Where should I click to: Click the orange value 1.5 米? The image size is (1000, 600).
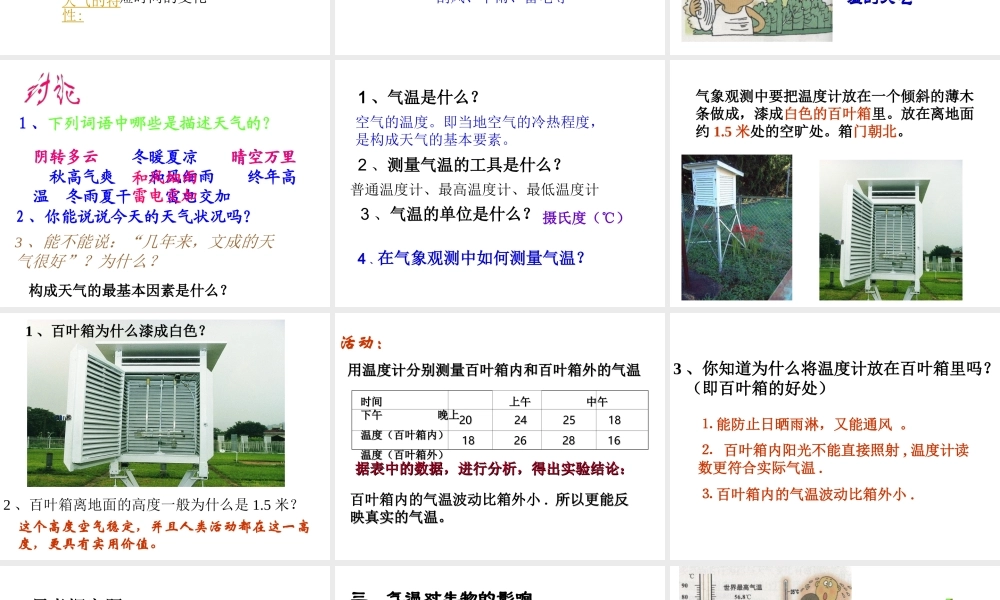[732, 132]
